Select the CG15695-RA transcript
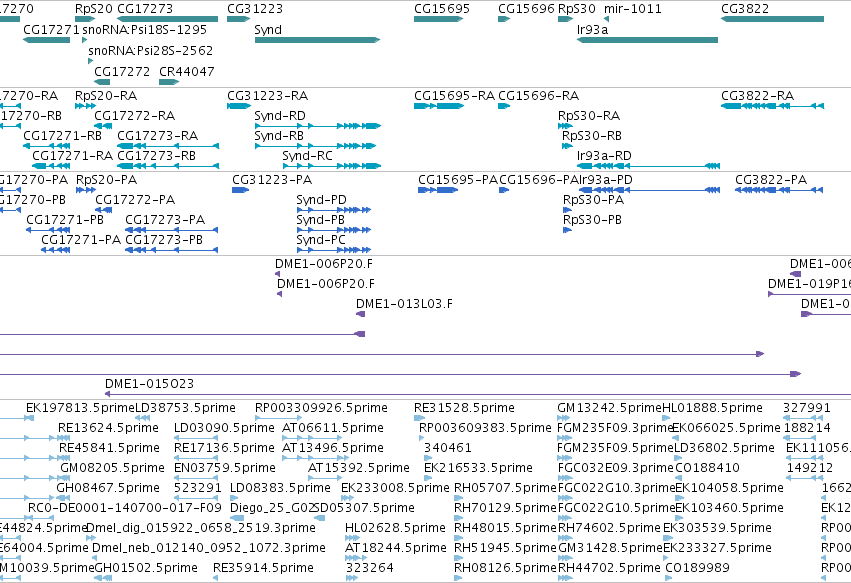The width and height of the screenshot is (851, 583). tap(439, 106)
